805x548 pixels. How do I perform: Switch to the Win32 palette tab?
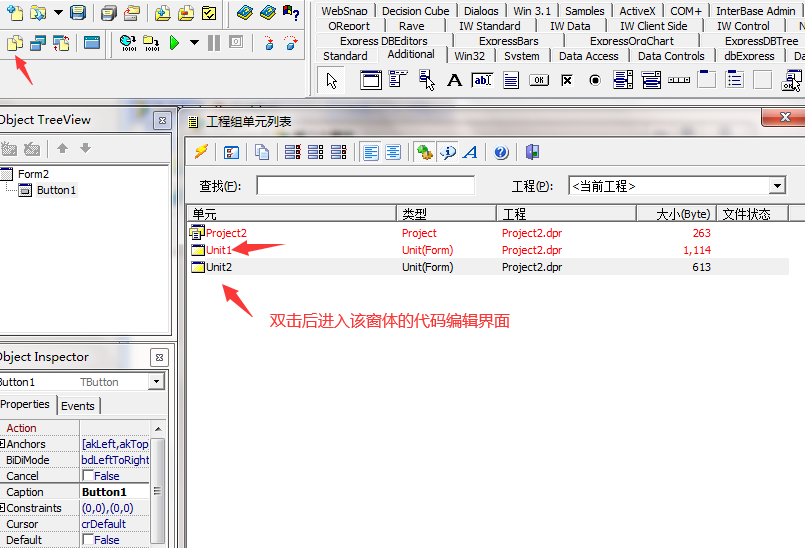point(469,55)
